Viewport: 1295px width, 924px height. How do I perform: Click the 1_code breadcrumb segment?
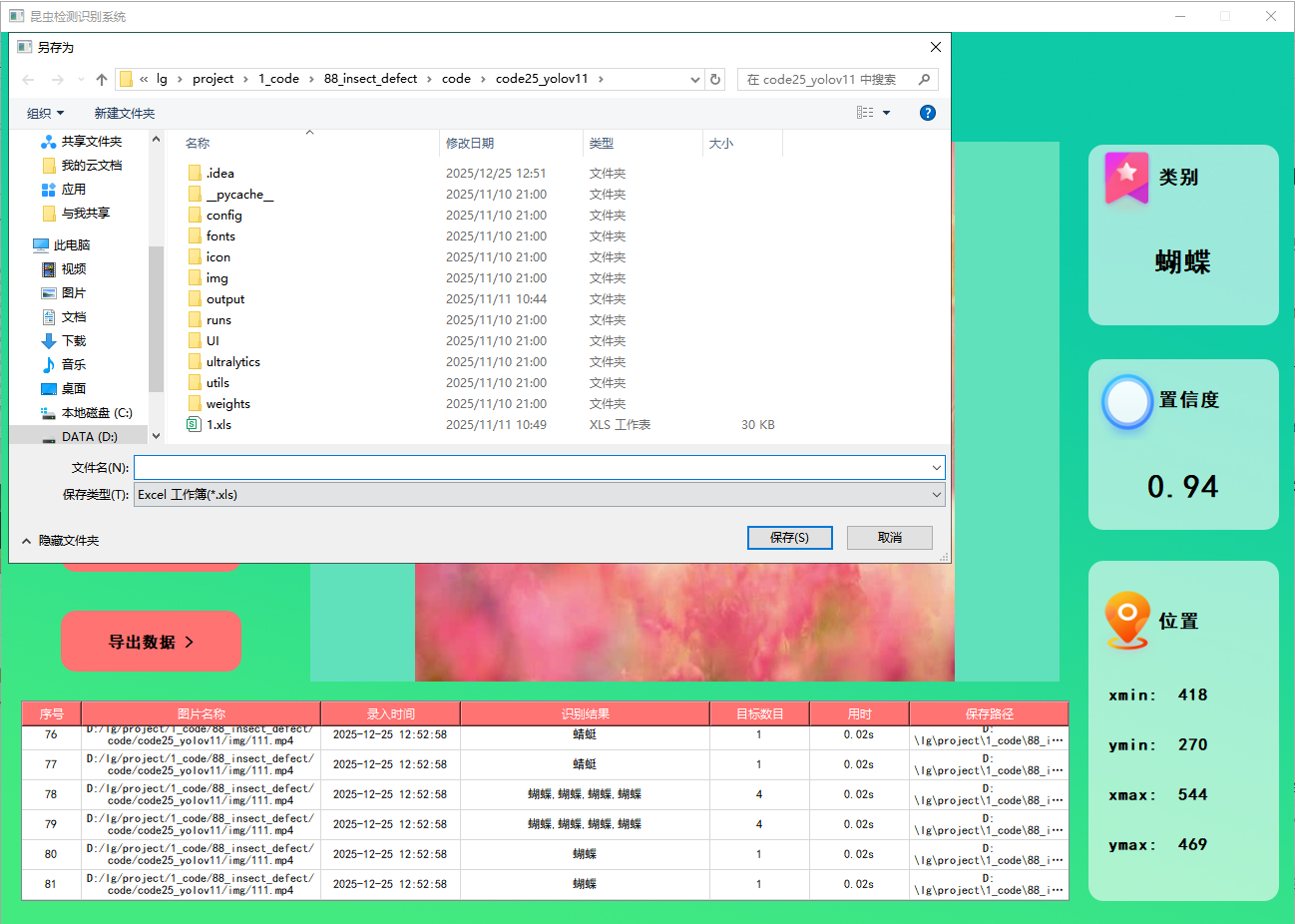[278, 79]
